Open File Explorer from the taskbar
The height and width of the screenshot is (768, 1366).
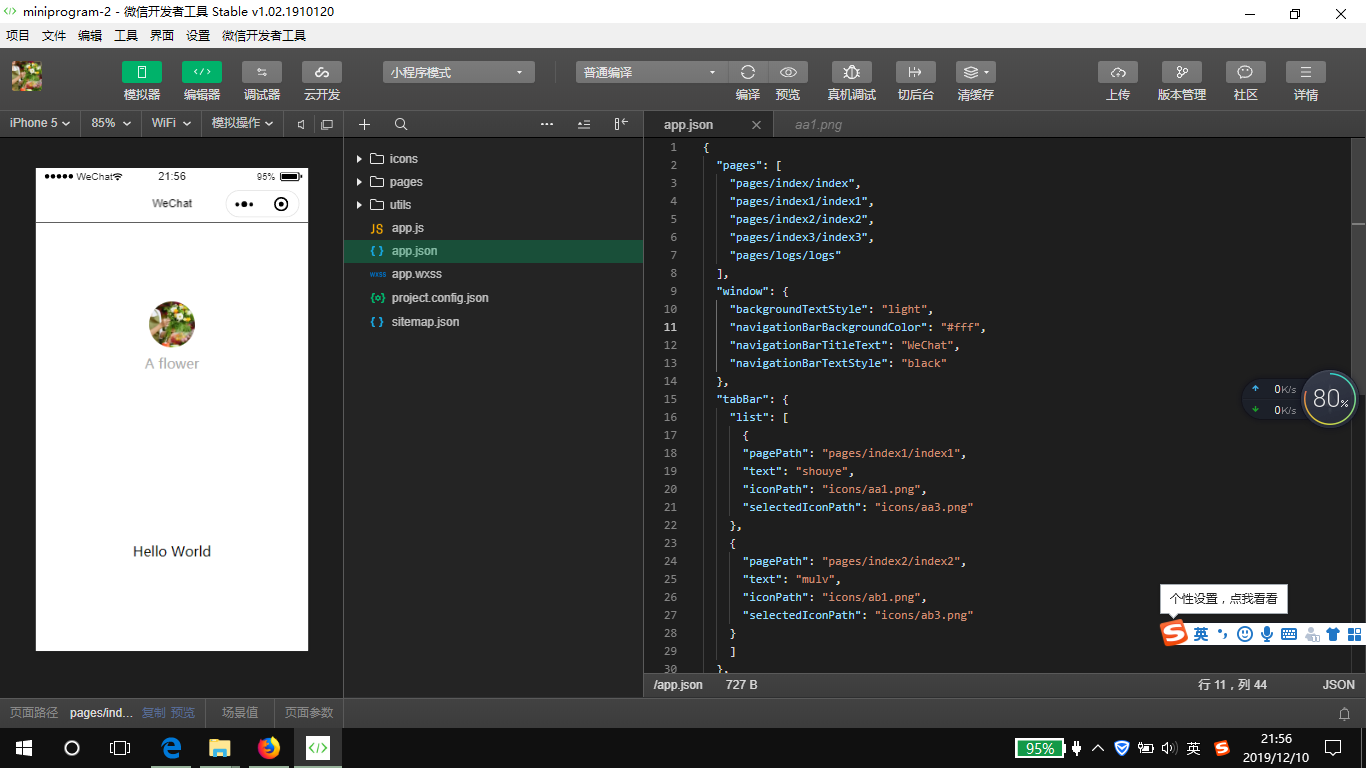[219, 748]
